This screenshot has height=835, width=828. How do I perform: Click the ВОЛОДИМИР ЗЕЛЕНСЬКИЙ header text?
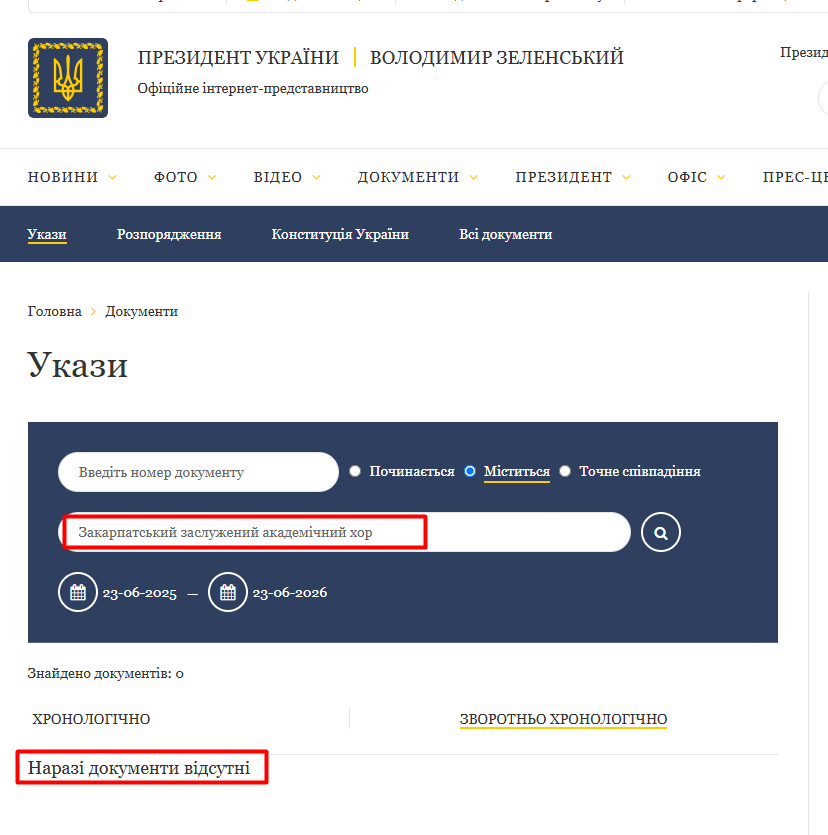tap(497, 58)
